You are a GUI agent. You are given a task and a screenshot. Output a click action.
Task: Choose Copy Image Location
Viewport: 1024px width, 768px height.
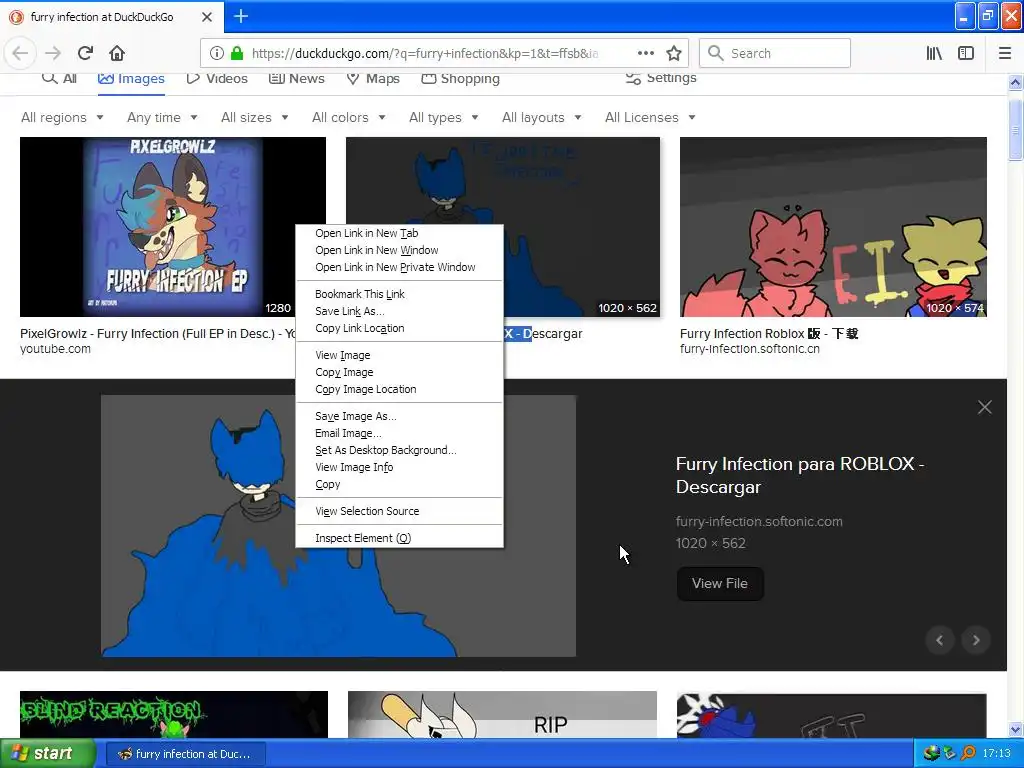click(x=399, y=389)
